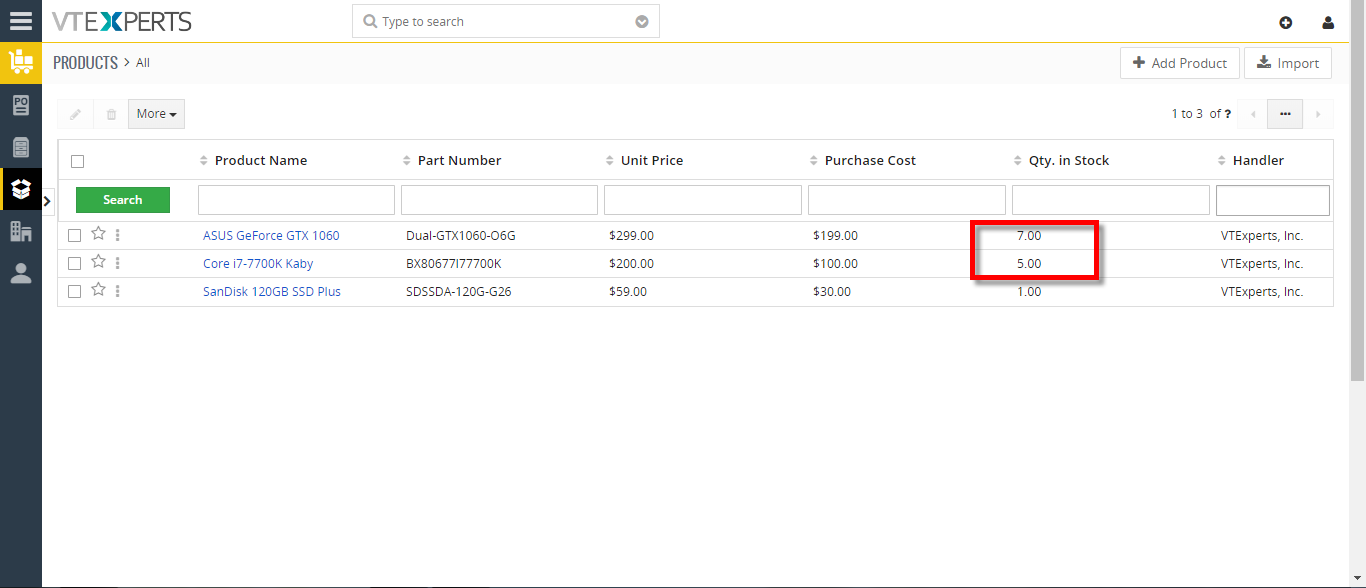Click the Import button

pos(1288,63)
